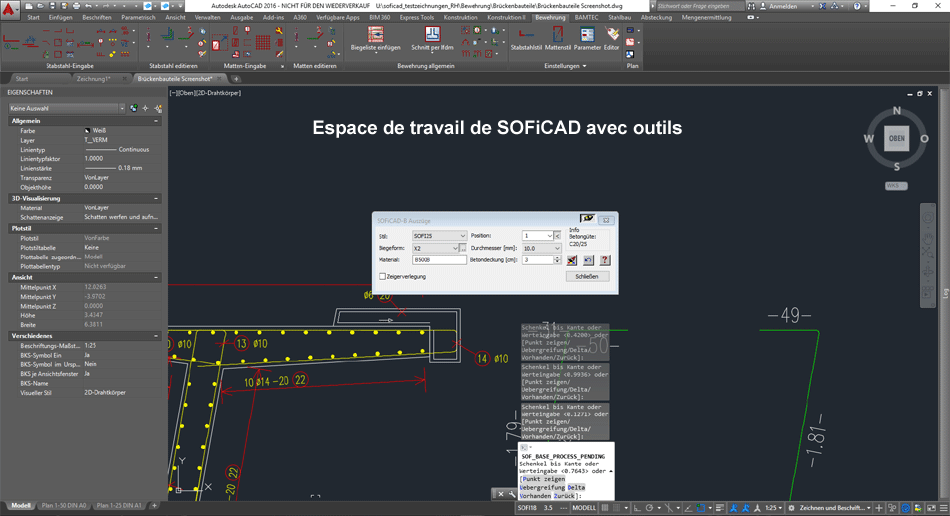Collapse the Ansicht properties section
The image size is (950, 516).
(x=156, y=277)
